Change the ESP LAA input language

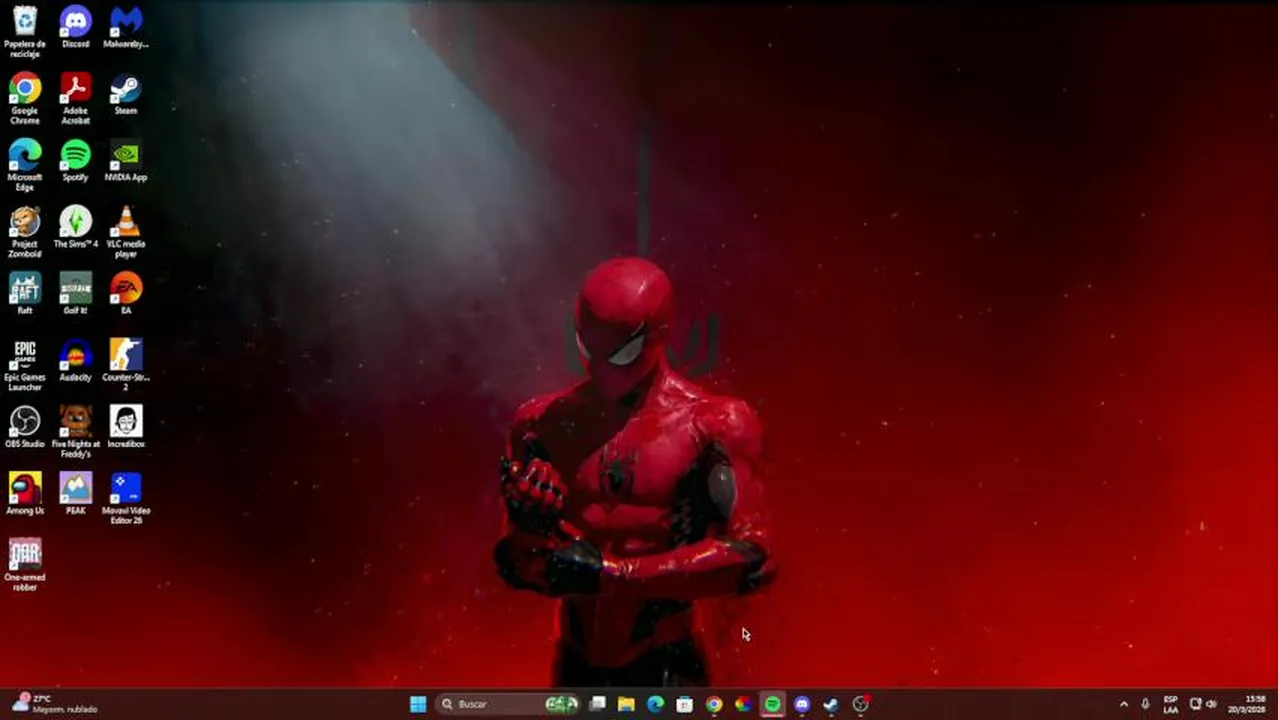pos(1170,704)
